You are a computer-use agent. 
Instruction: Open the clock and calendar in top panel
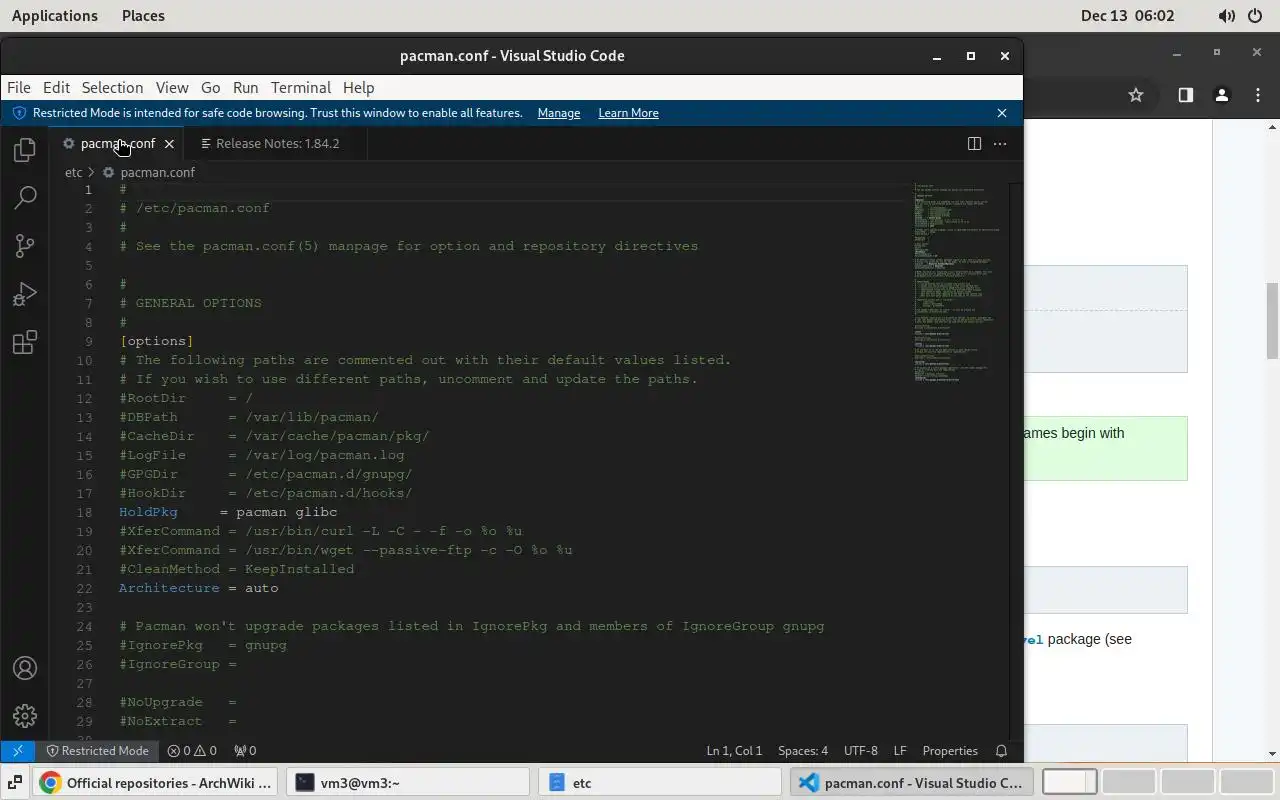pyautogui.click(x=1128, y=16)
